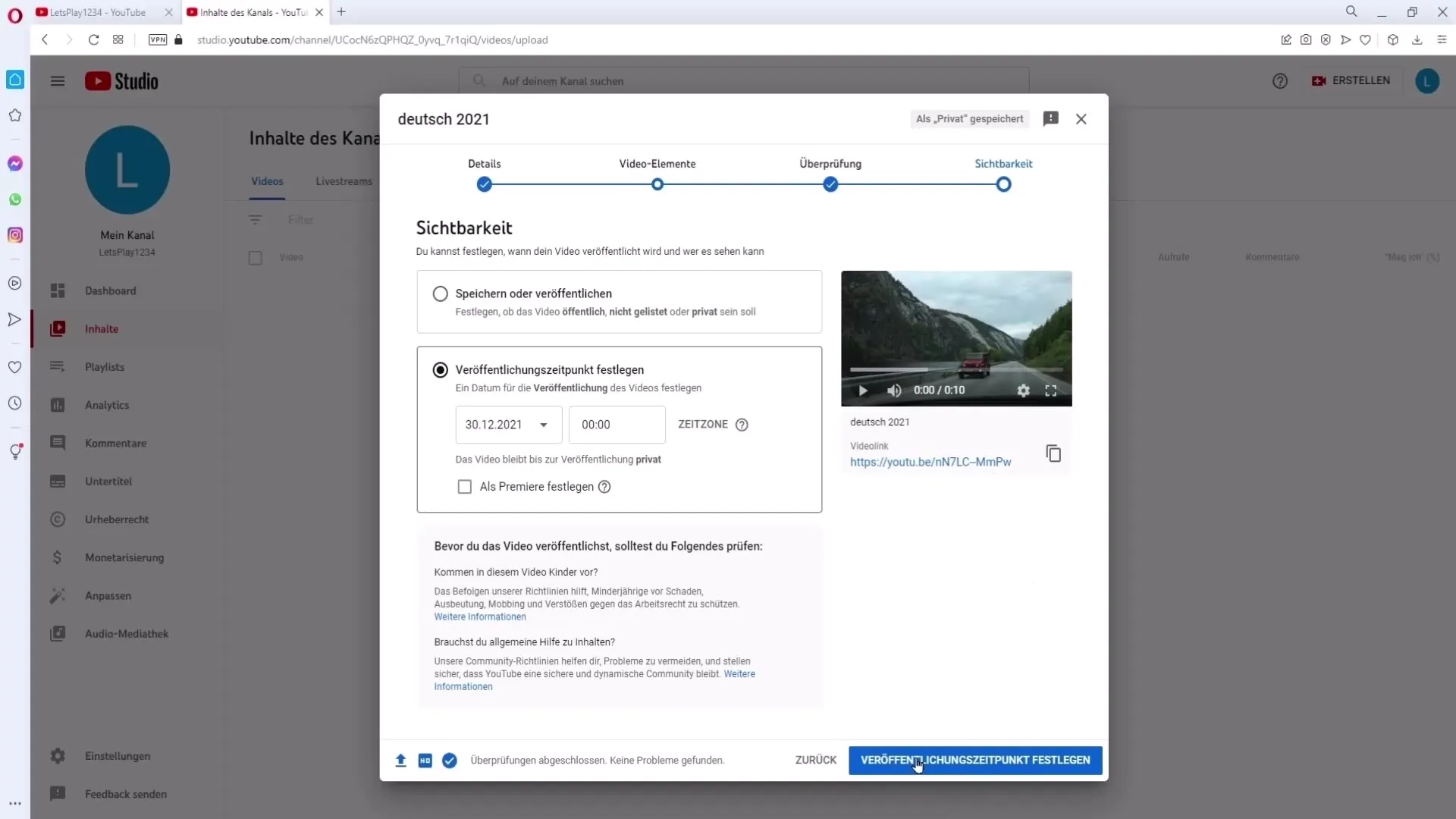Click the send feedback icon in dialog header

click(1050, 118)
